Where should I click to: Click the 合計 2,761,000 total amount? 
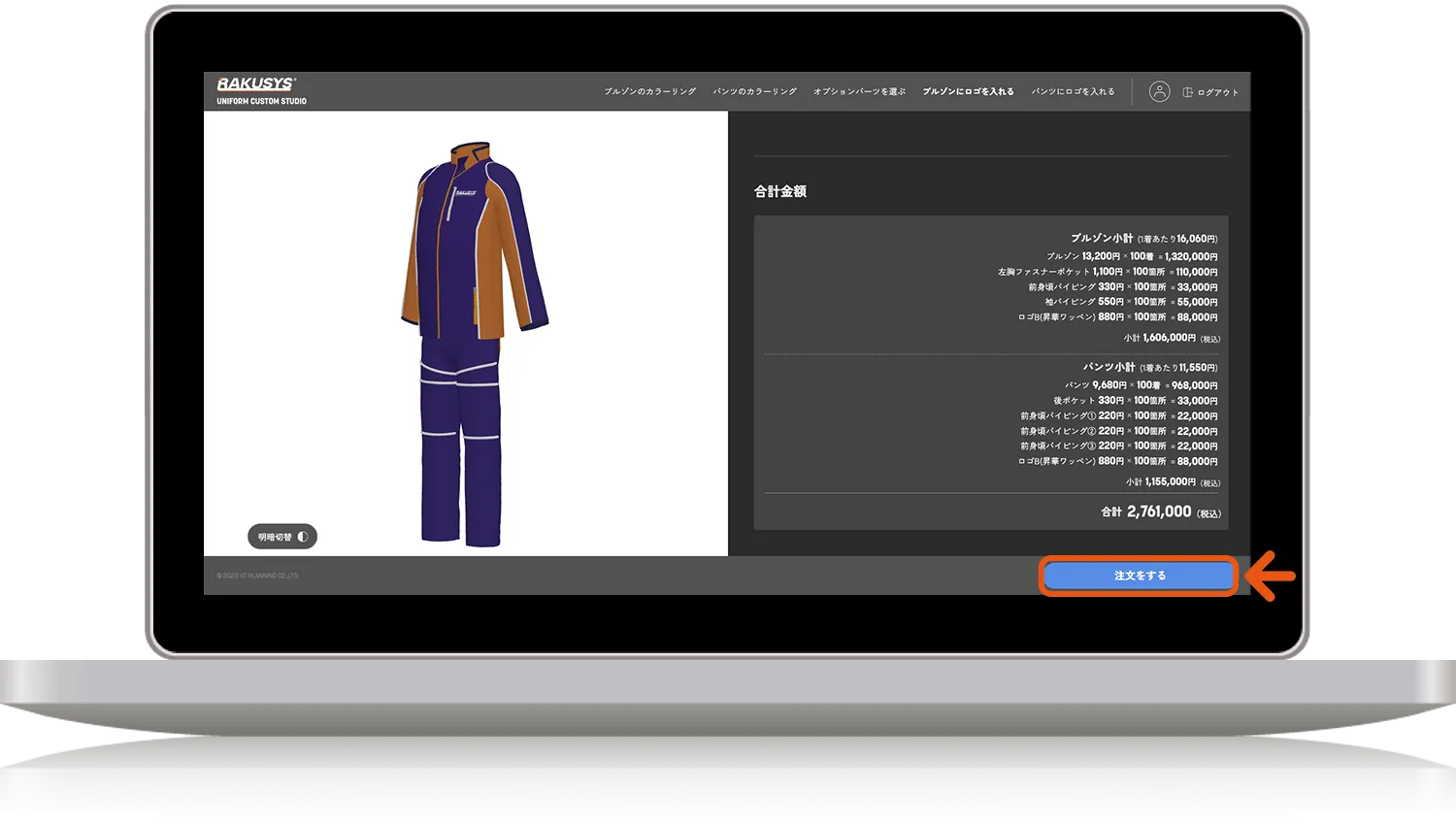click(x=1159, y=511)
